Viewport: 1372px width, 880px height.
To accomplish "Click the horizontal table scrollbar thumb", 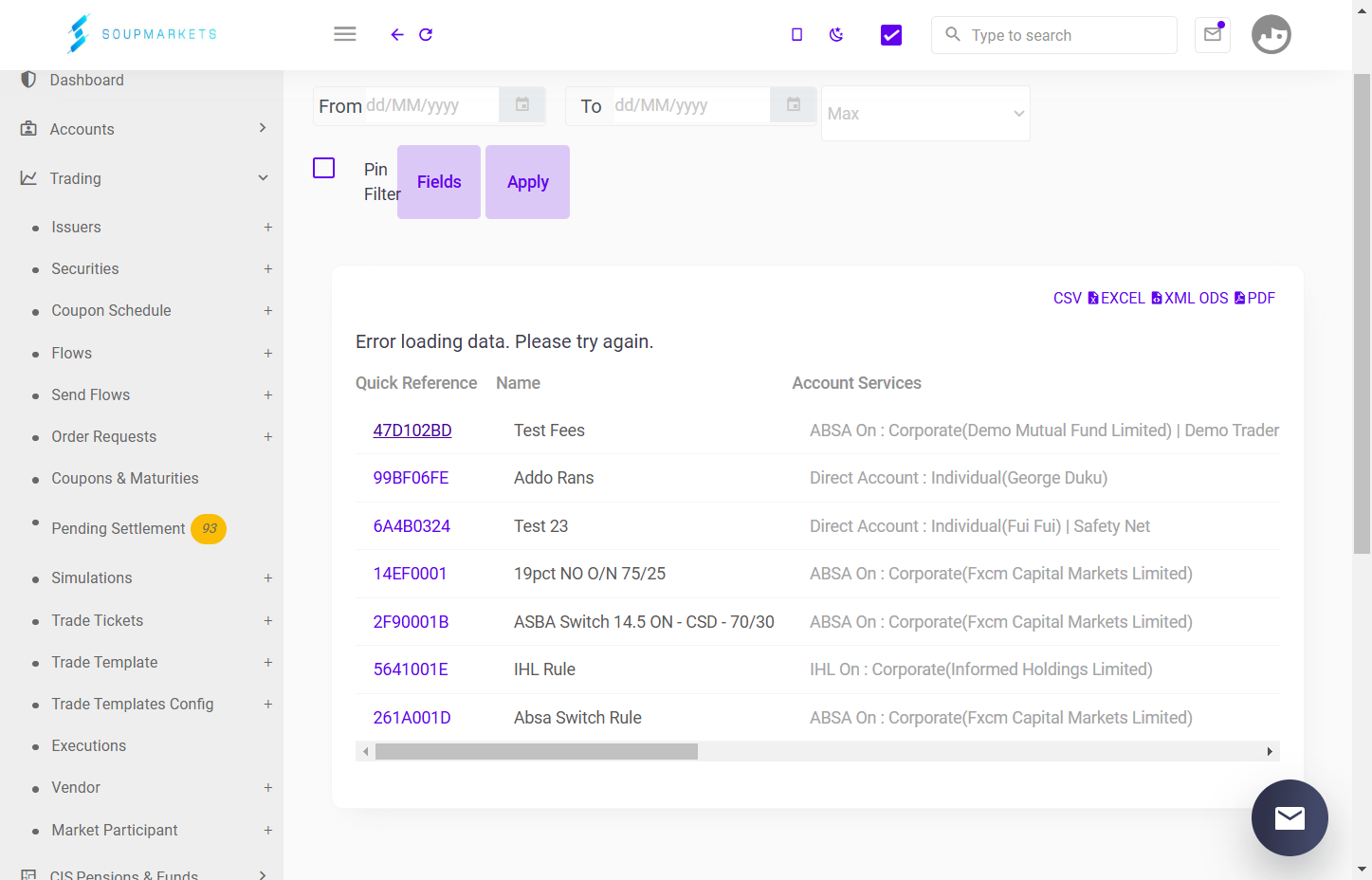I will pyautogui.click(x=537, y=752).
